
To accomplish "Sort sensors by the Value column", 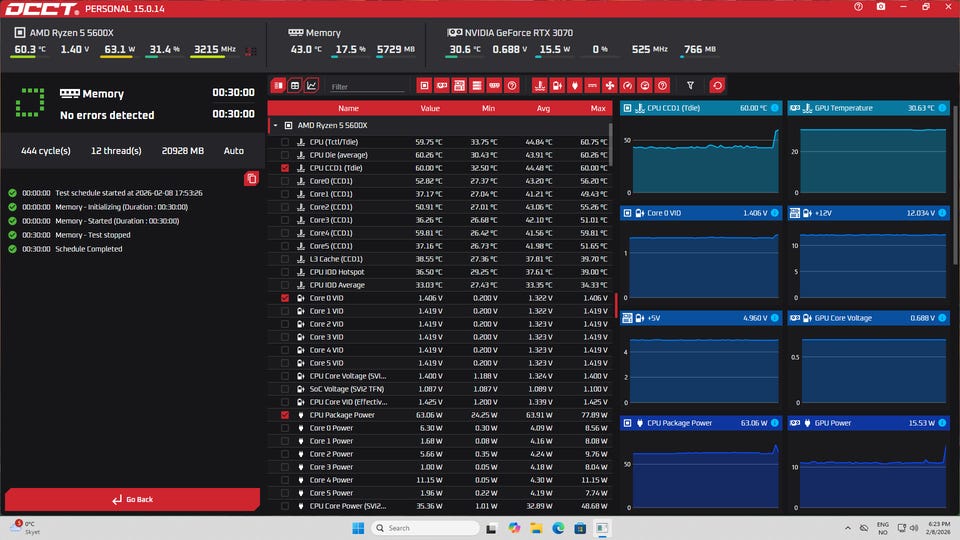I will (x=430, y=108).
